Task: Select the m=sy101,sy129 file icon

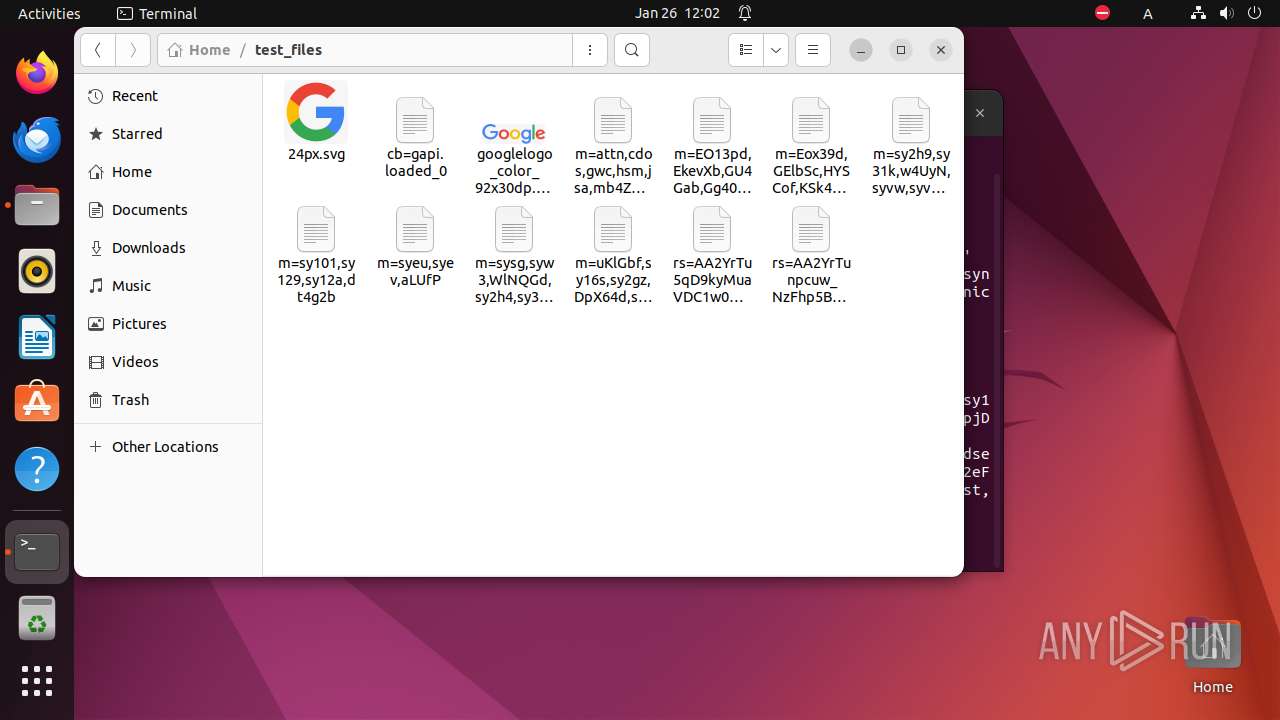Action: pyautogui.click(x=316, y=229)
